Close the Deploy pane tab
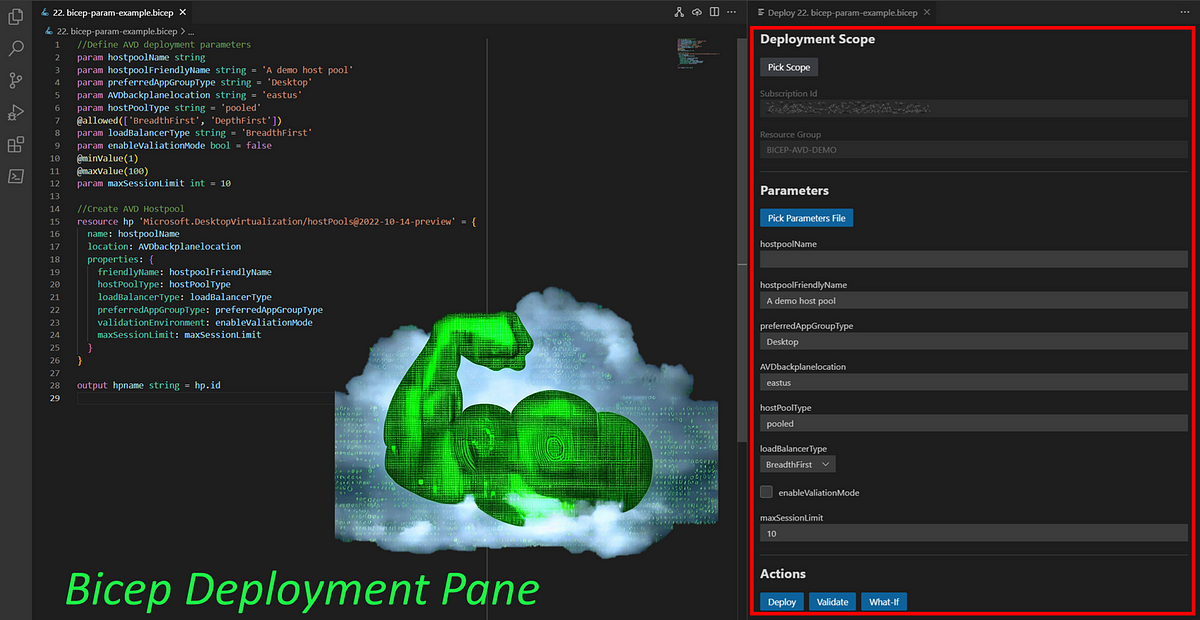 tap(927, 12)
